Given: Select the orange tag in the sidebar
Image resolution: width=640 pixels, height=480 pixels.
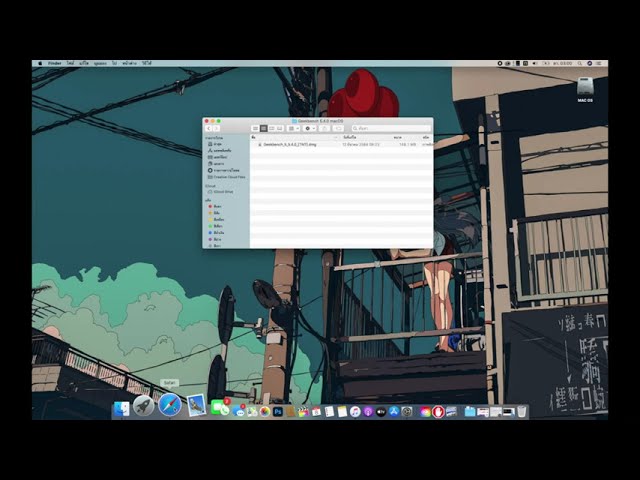Looking at the screenshot, I should 216,213.
